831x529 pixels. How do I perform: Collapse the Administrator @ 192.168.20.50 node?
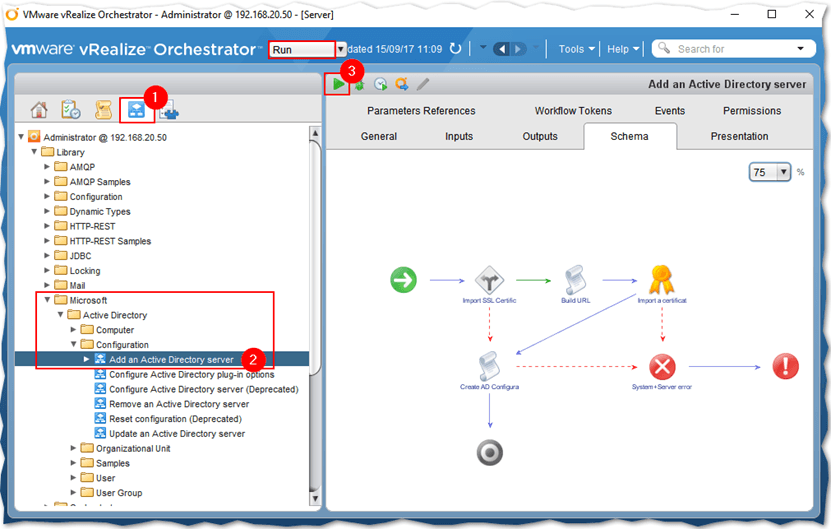click(21, 137)
